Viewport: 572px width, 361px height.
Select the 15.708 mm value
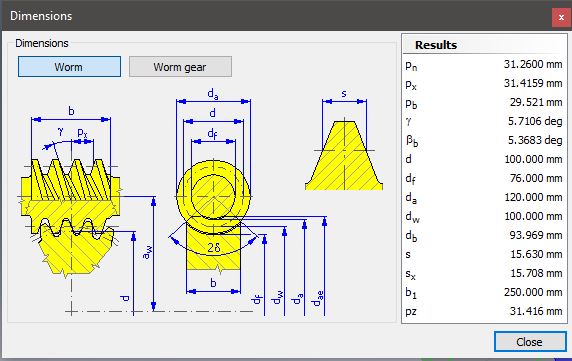coord(536,273)
